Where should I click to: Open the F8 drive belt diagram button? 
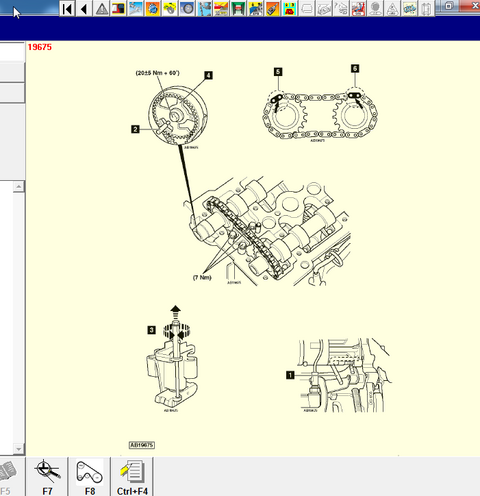tap(89, 476)
